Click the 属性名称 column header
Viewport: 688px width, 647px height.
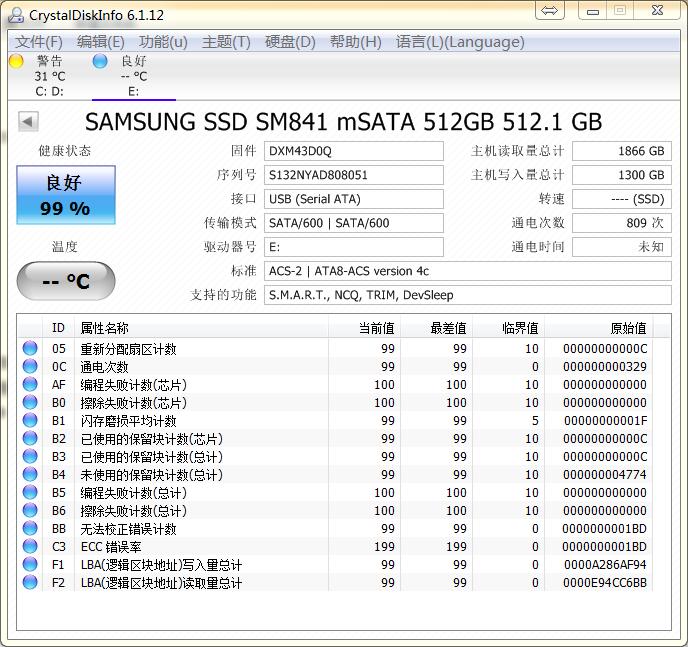click(x=104, y=328)
